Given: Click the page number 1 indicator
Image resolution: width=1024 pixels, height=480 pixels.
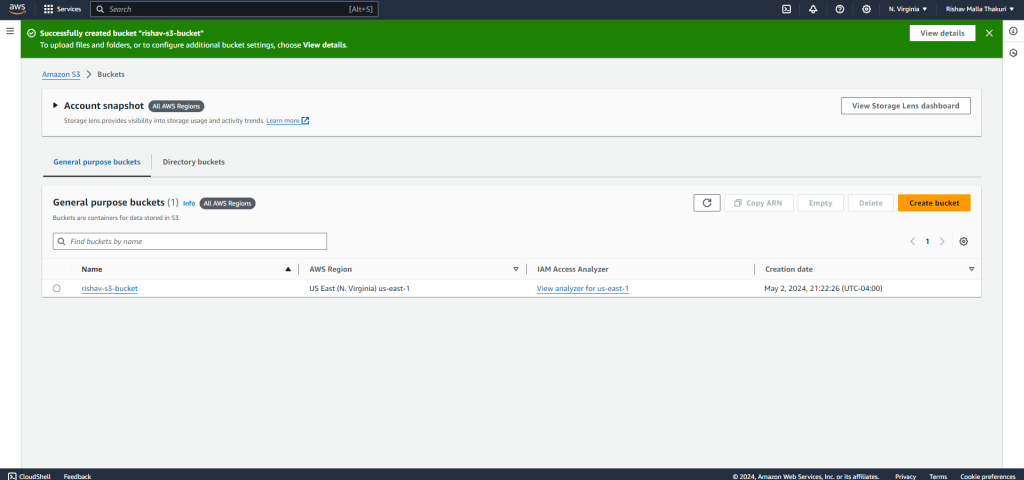Looking at the screenshot, I should (927, 242).
